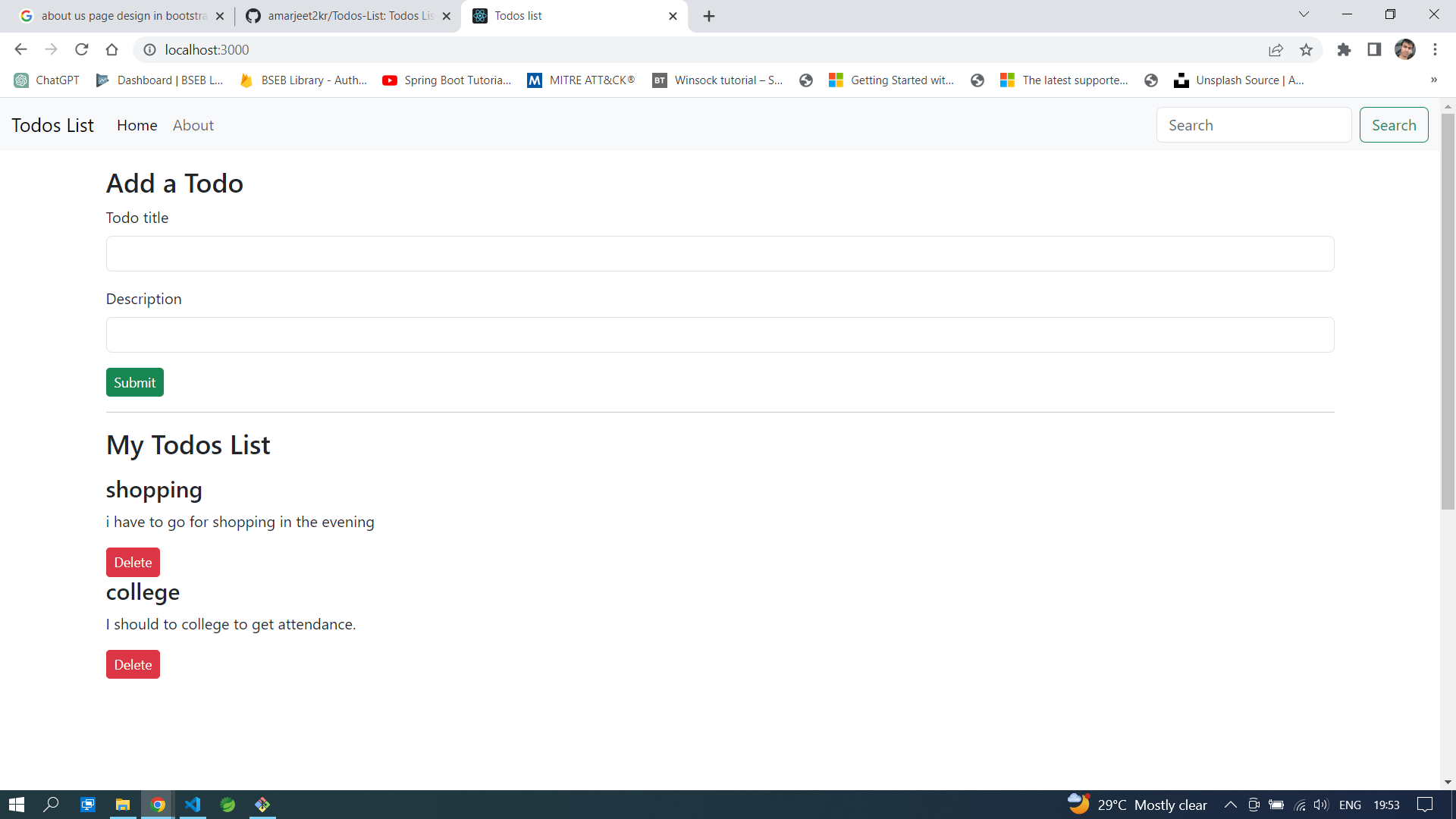Open the Extensions puzzle icon
Image resolution: width=1456 pixels, height=819 pixels.
(1344, 49)
